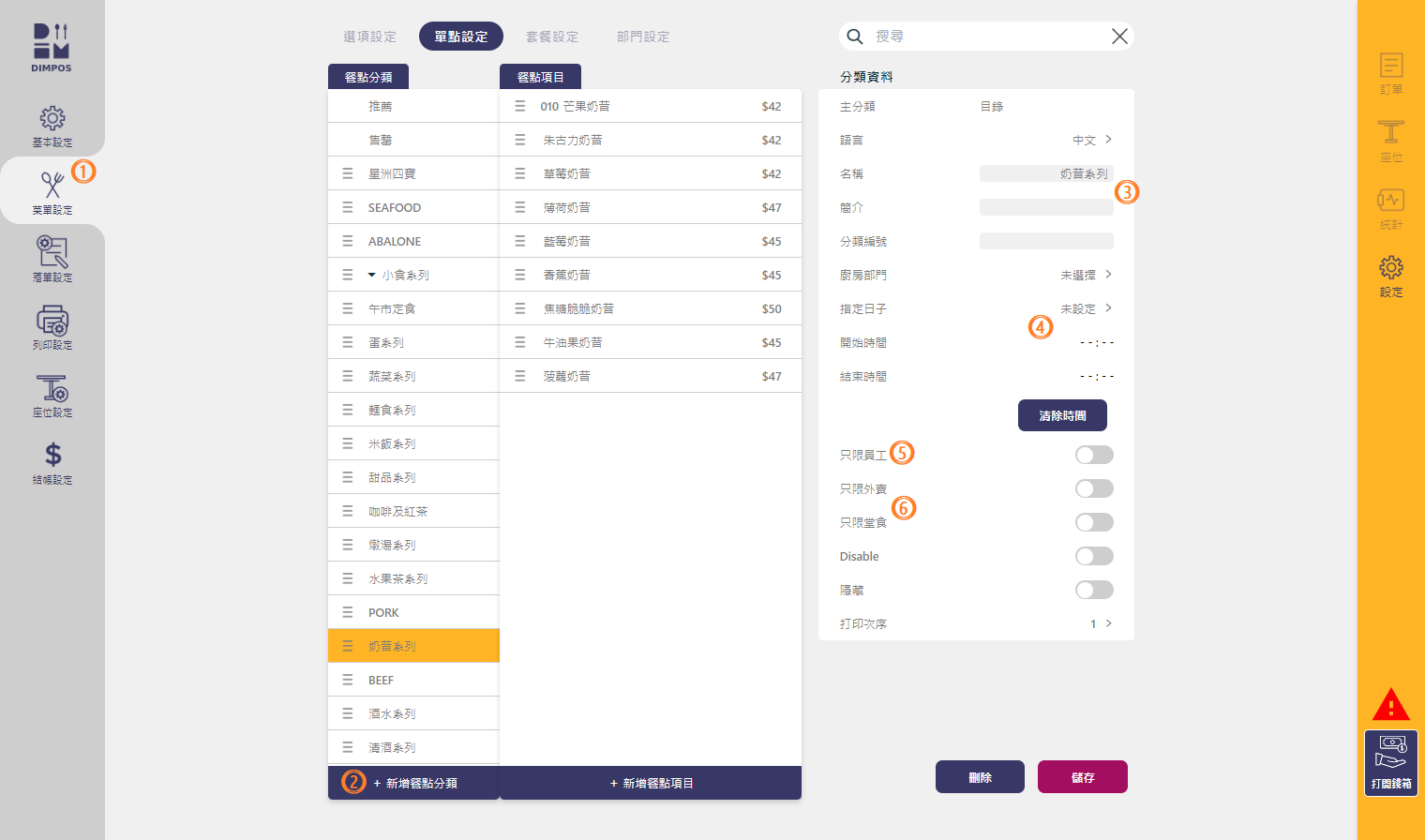Expand the 小食系列 category arrow
The width and height of the screenshot is (1425, 840).
click(x=372, y=275)
